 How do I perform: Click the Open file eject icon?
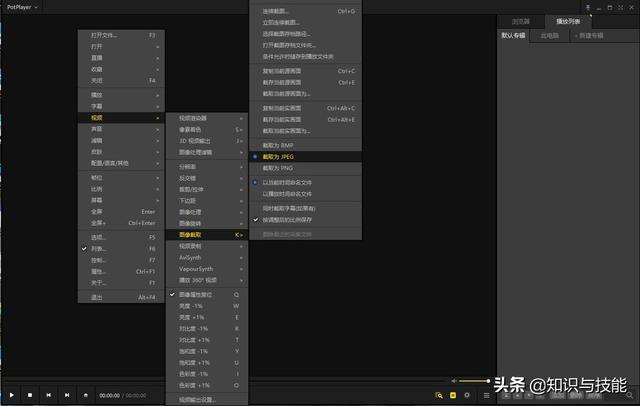coord(85,395)
